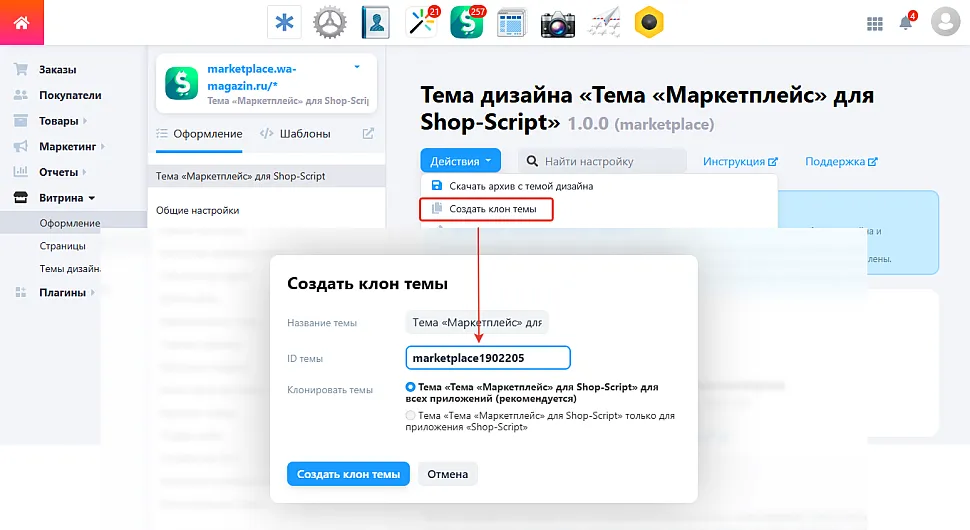Edit Название темы field
The height and width of the screenshot is (530, 970).
(x=477, y=322)
